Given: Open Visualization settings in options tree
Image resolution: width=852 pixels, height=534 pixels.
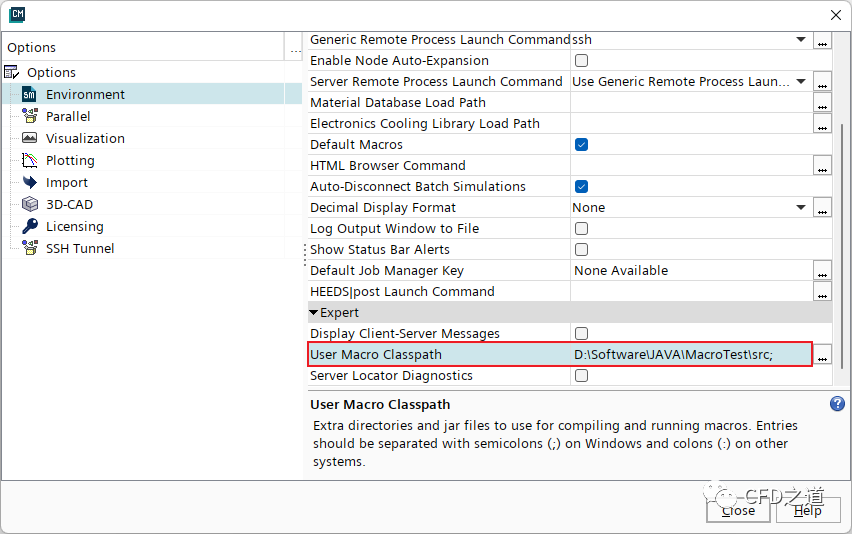Looking at the screenshot, I should [85, 139].
